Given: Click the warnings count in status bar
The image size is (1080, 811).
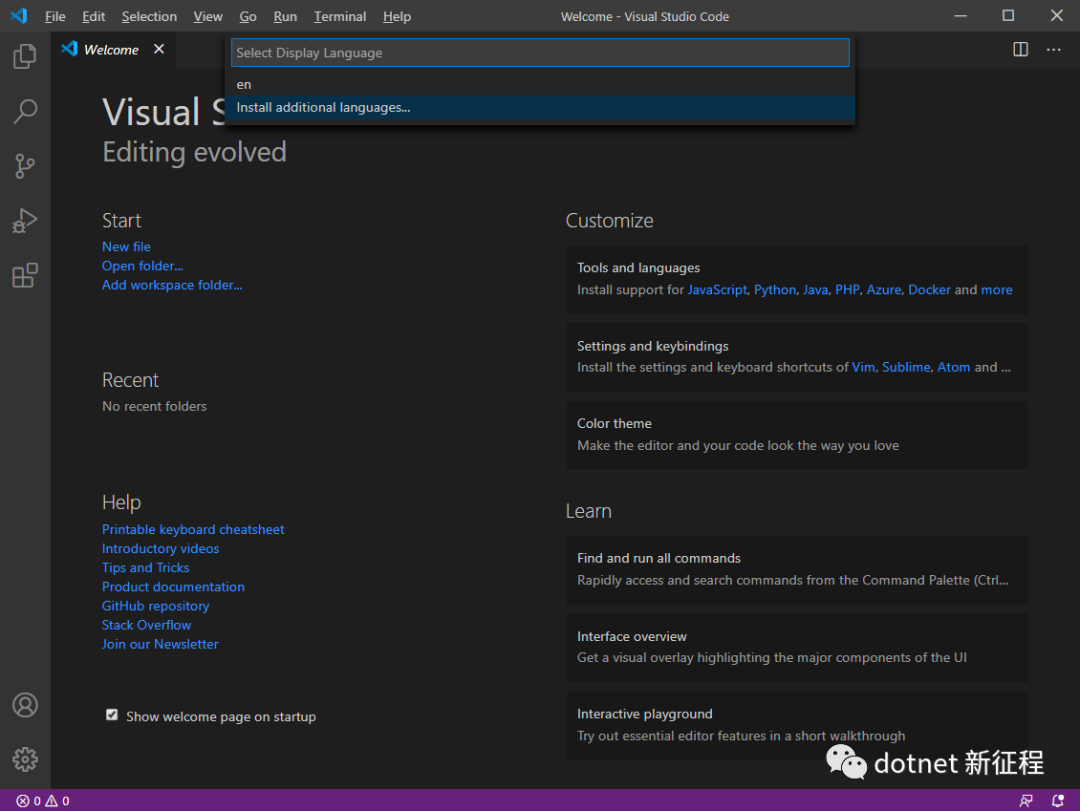Looking at the screenshot, I should 57,801.
